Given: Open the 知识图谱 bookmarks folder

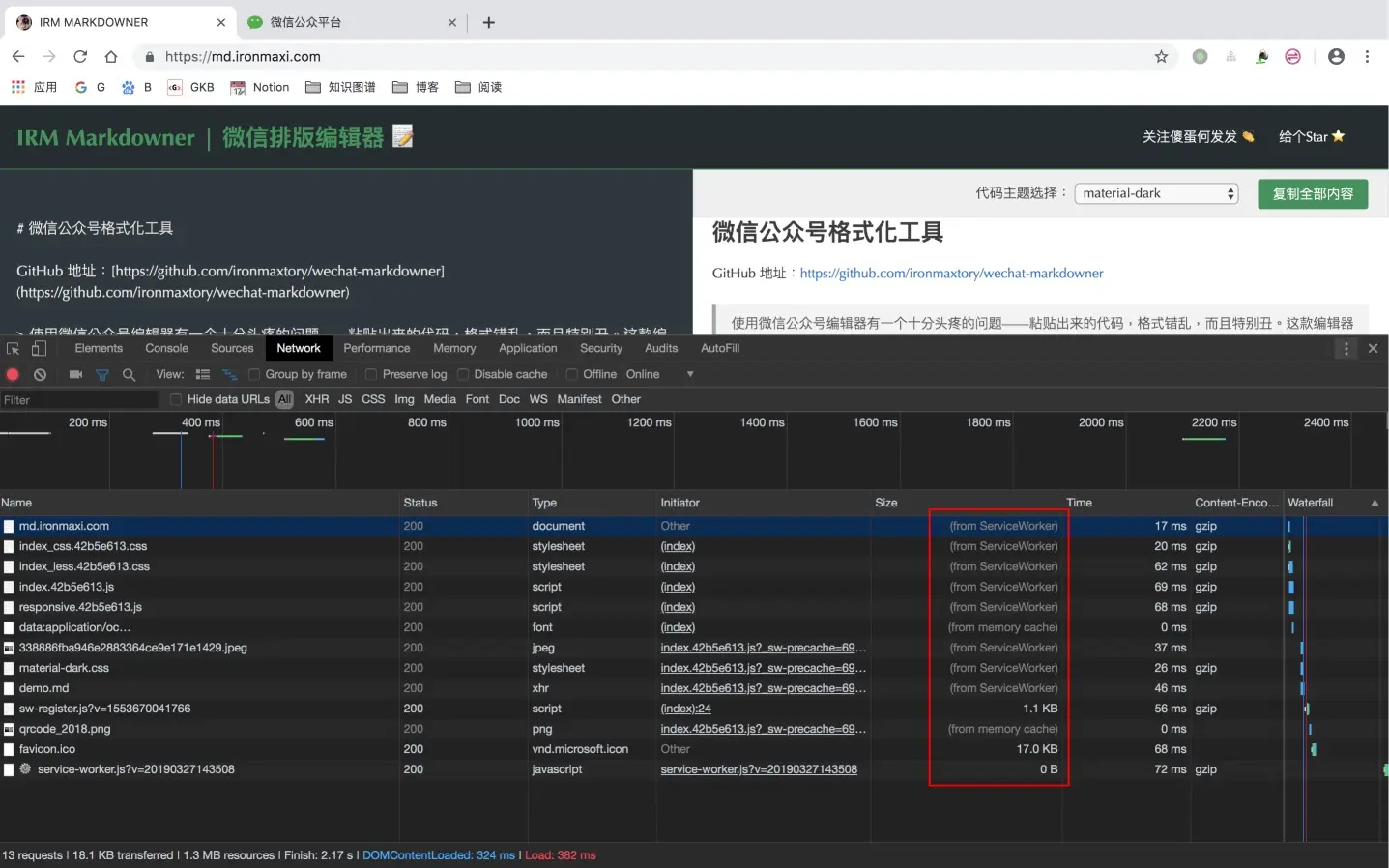Looking at the screenshot, I should coord(340,87).
